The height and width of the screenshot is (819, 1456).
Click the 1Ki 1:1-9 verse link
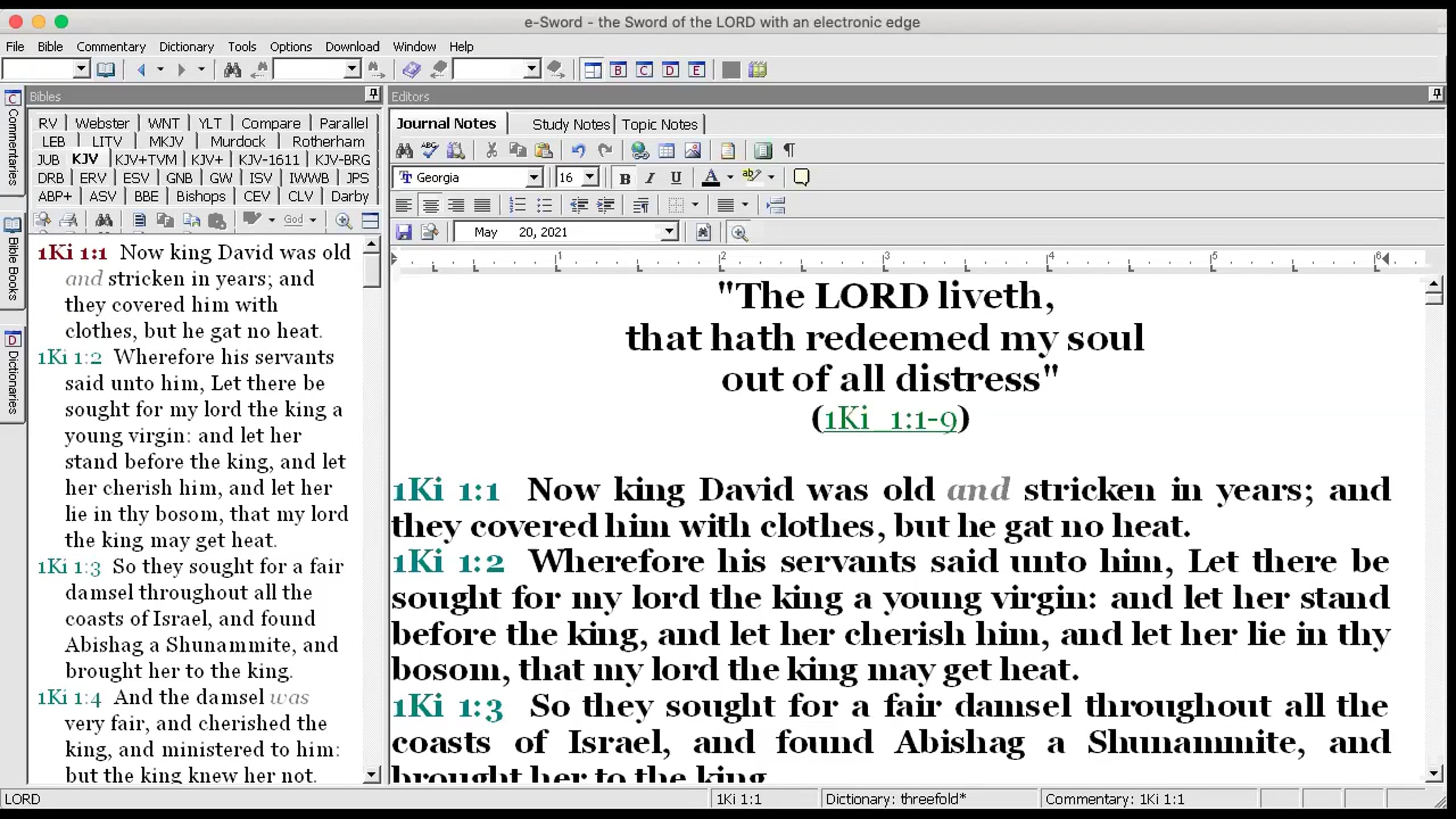(x=890, y=419)
